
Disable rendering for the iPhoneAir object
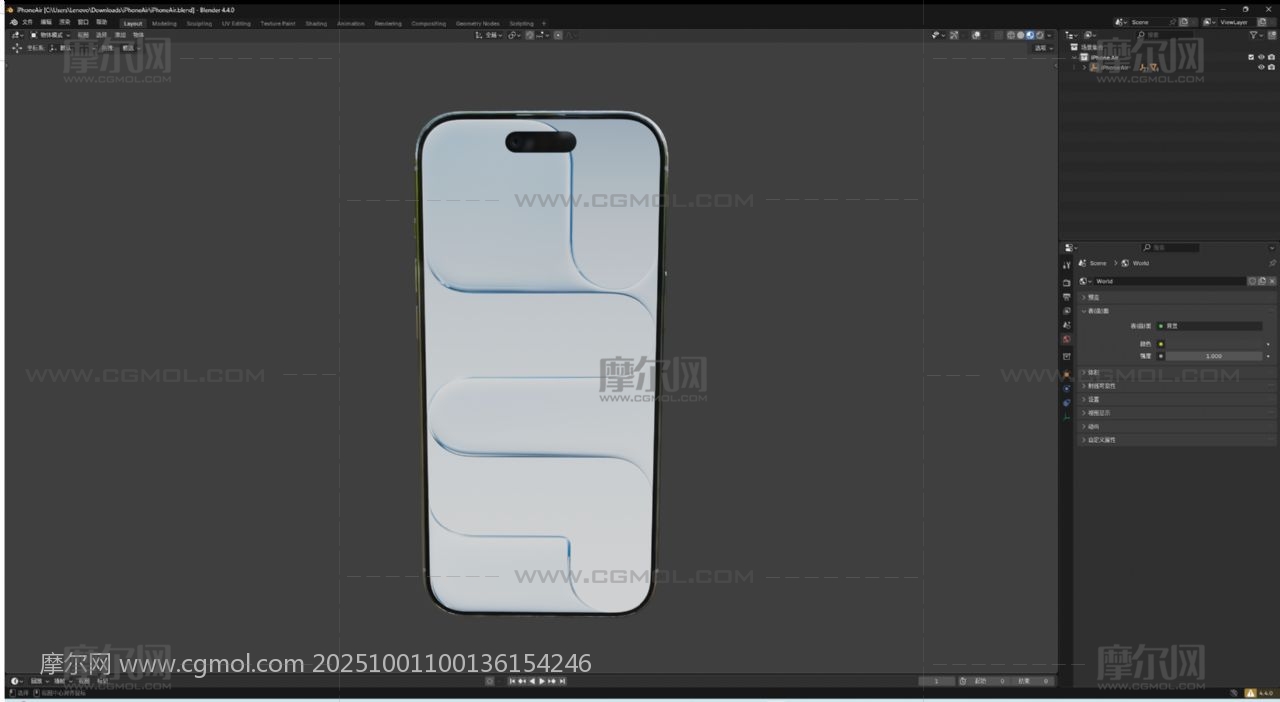click(x=1271, y=68)
